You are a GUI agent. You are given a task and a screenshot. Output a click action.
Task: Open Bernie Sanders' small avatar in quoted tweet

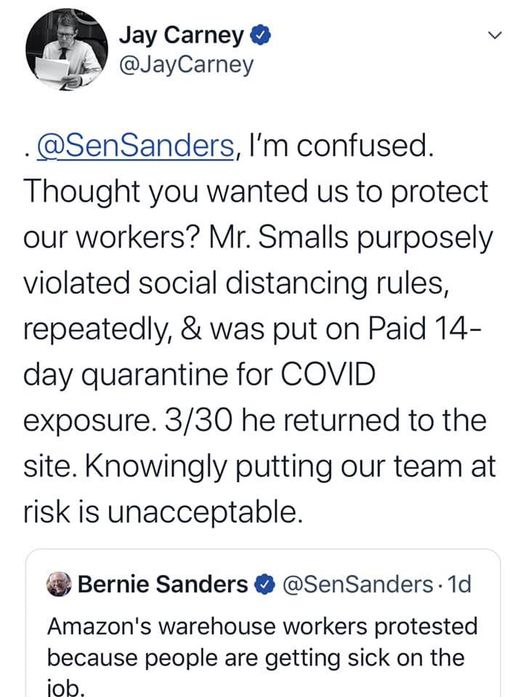point(59,585)
